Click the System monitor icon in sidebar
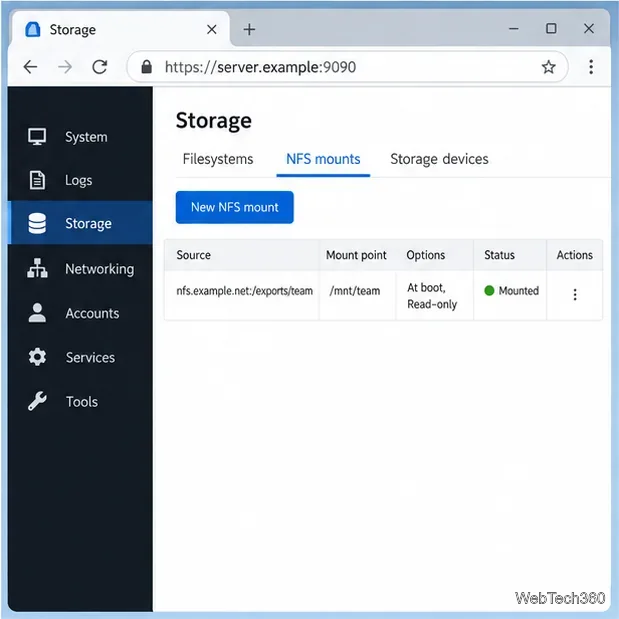Viewport: 619px width, 619px height. coord(37,137)
